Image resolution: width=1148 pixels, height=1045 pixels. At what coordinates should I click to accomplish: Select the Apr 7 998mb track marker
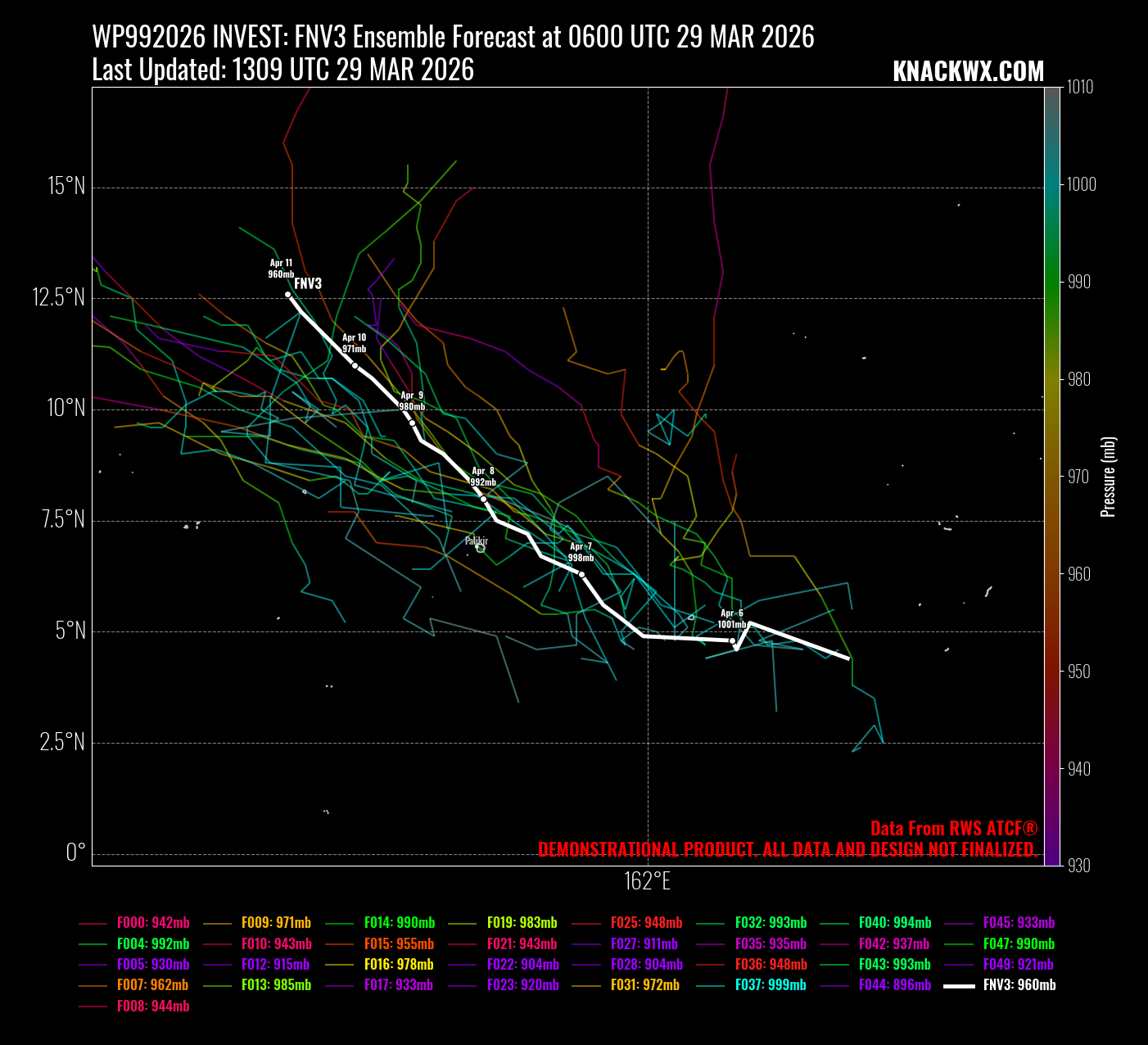coord(581,574)
